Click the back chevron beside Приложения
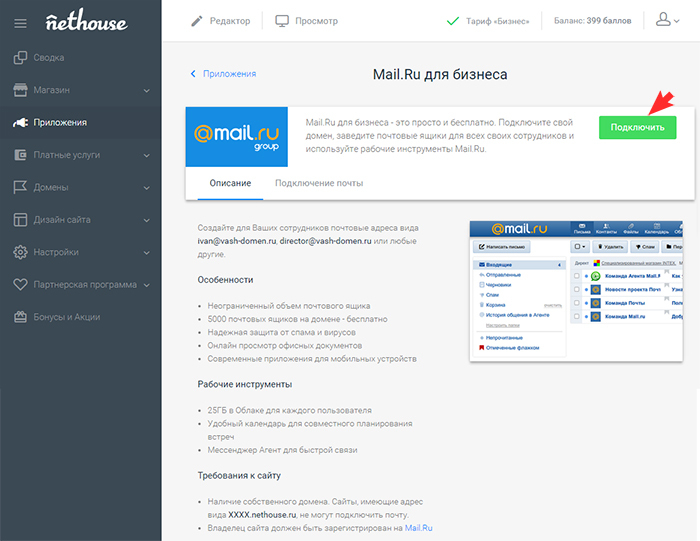The image size is (700, 541). click(193, 74)
